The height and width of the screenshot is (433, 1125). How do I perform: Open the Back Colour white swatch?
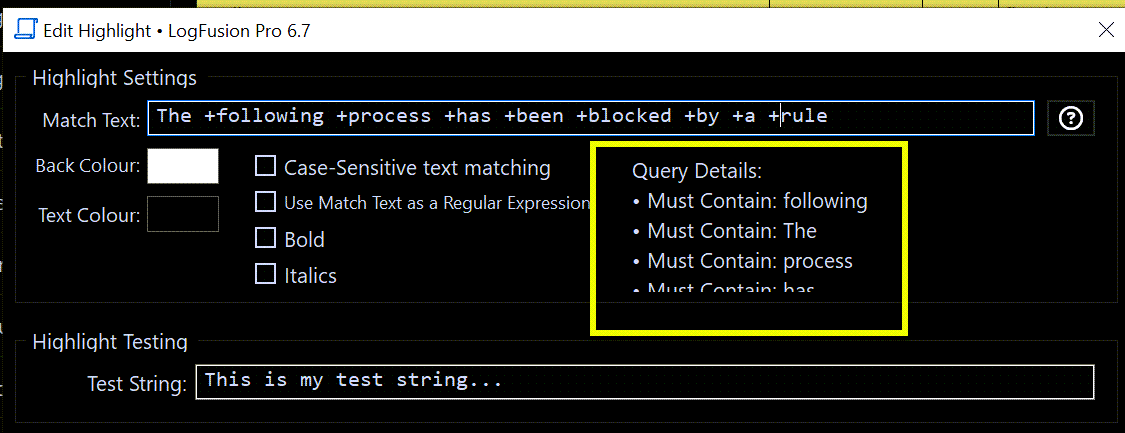pos(183,166)
